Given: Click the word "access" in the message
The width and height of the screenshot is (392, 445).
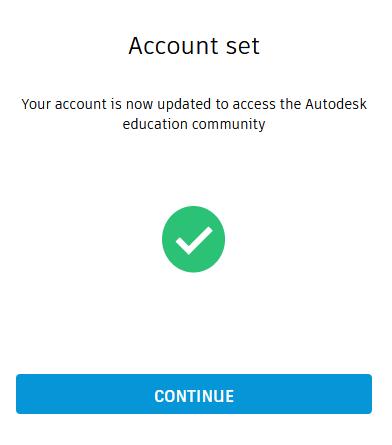Looking at the screenshot, I should (x=254, y=105).
